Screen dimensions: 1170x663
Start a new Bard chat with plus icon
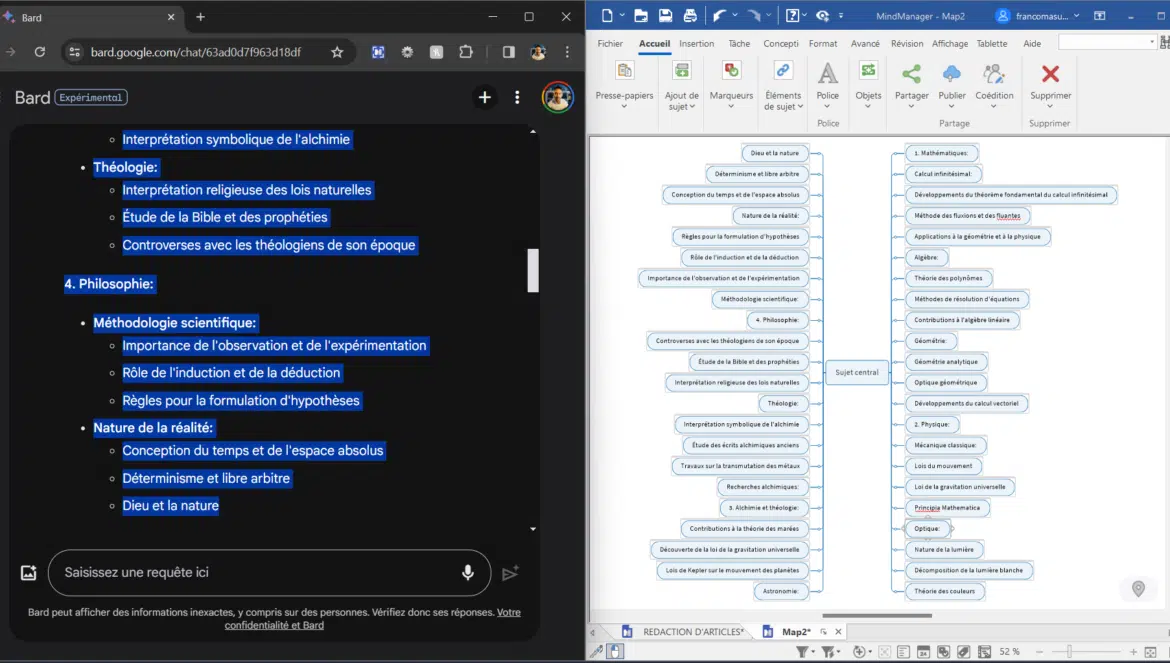click(x=484, y=97)
